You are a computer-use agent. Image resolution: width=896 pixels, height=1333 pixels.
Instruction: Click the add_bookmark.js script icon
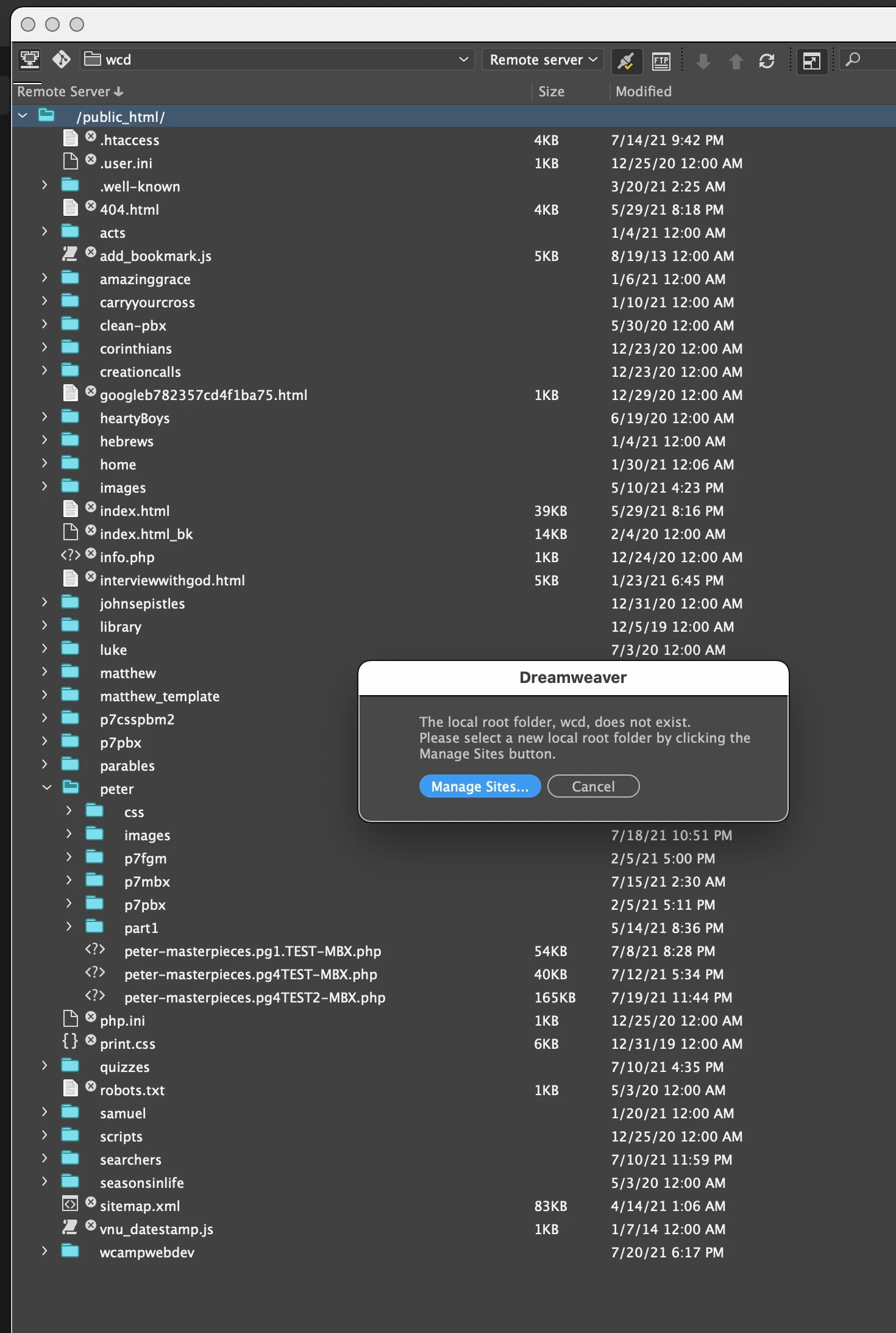[70, 254]
